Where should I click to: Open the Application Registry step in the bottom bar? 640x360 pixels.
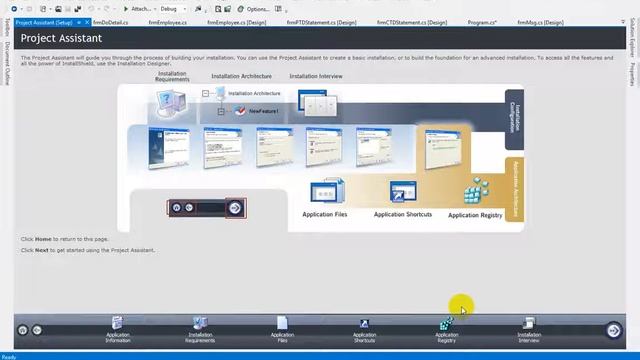[447, 330]
